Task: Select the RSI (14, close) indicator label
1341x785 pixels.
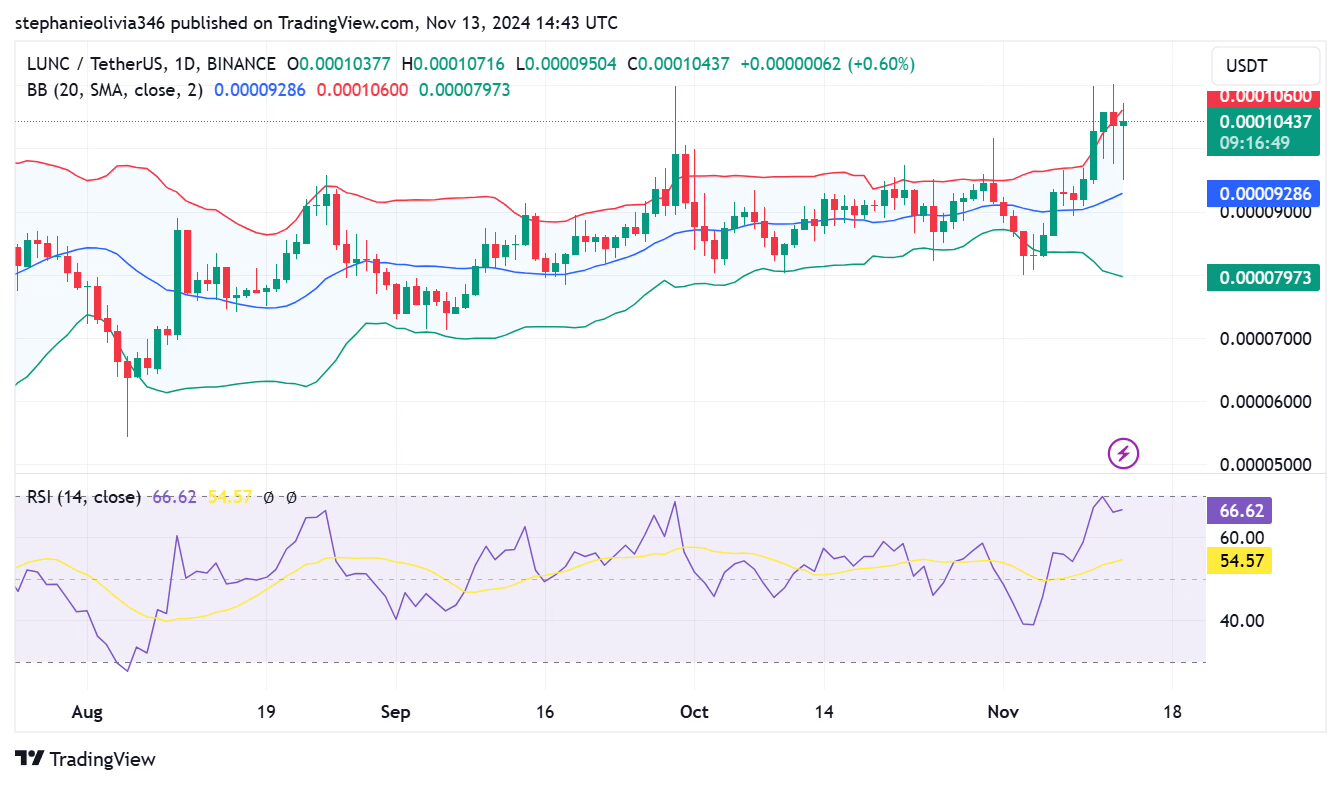Action: coord(84,497)
